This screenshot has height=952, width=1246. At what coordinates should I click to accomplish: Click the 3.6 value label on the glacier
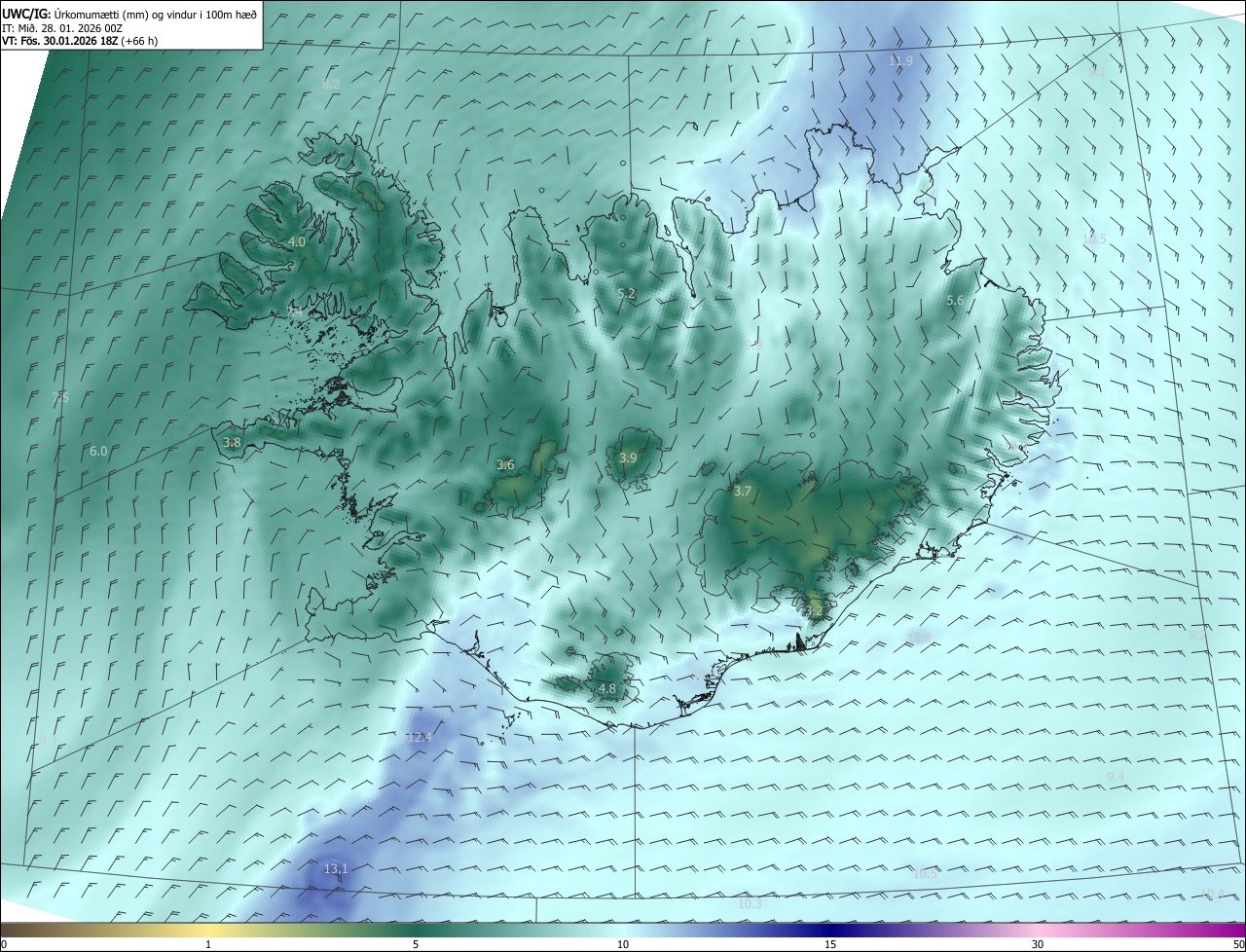[x=505, y=465]
